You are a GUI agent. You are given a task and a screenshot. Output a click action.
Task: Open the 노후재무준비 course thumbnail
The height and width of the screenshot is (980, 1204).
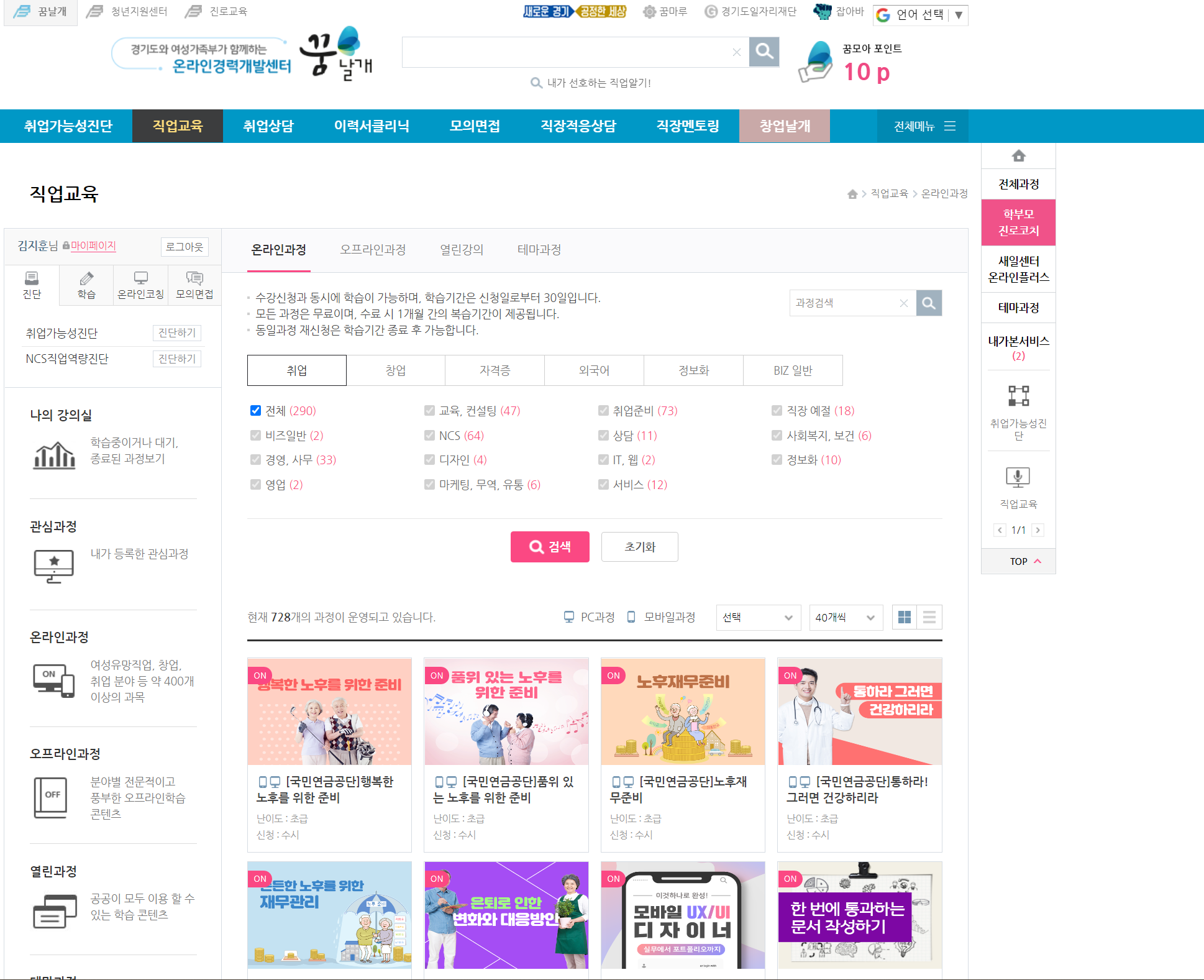coord(683,712)
